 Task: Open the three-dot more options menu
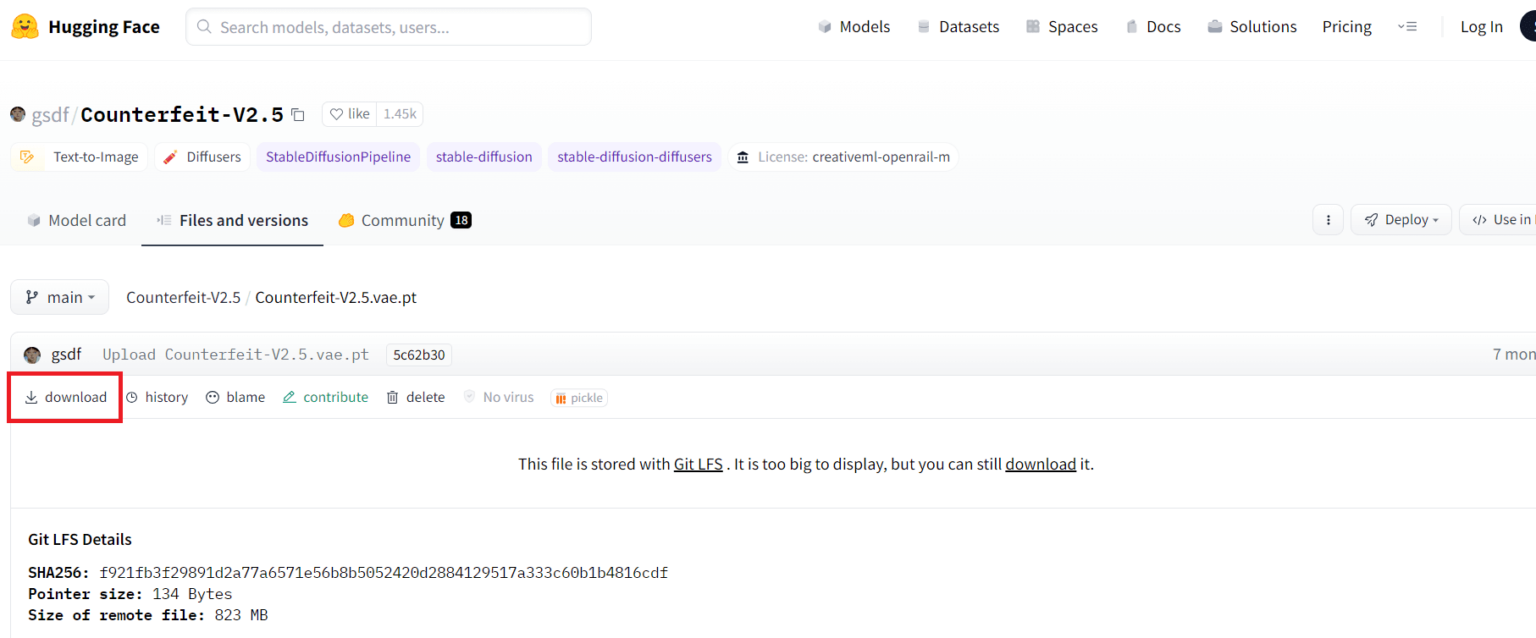pyautogui.click(x=1327, y=220)
